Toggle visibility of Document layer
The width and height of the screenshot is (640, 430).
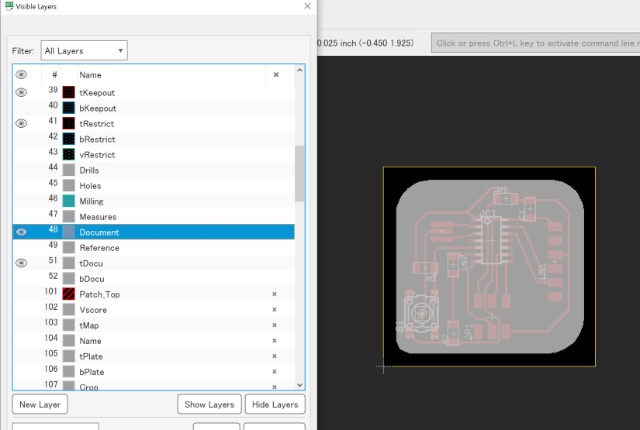pos(21,232)
